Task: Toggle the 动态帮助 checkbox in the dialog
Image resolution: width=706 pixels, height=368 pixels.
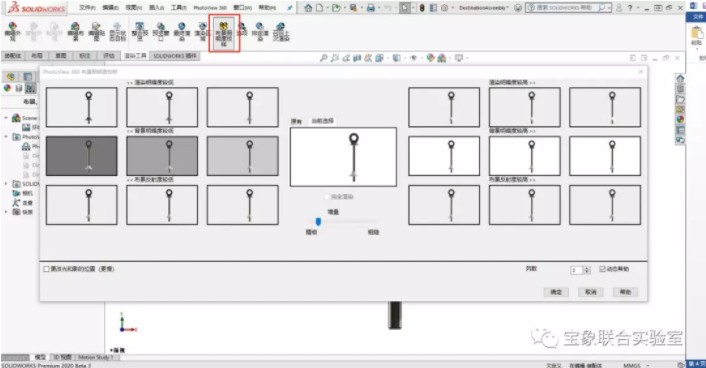Action: [602, 269]
